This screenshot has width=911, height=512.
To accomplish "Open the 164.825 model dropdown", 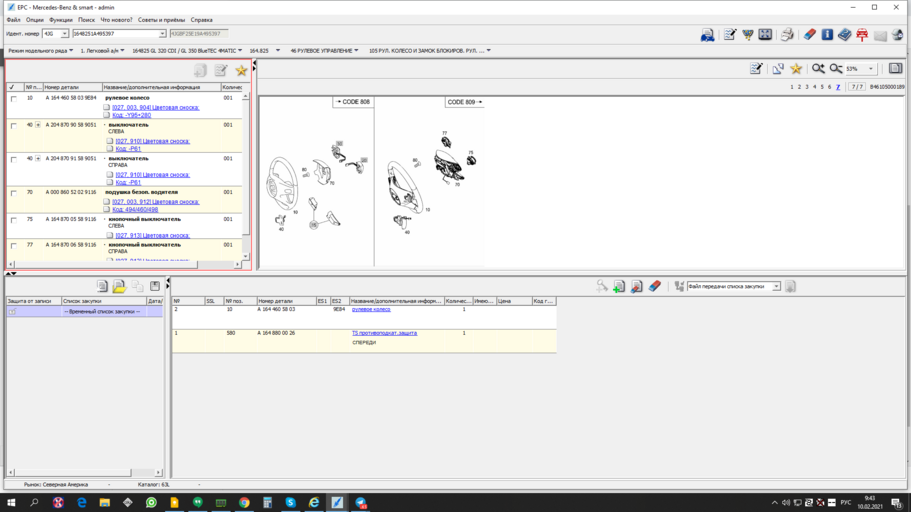I will 265,51.
